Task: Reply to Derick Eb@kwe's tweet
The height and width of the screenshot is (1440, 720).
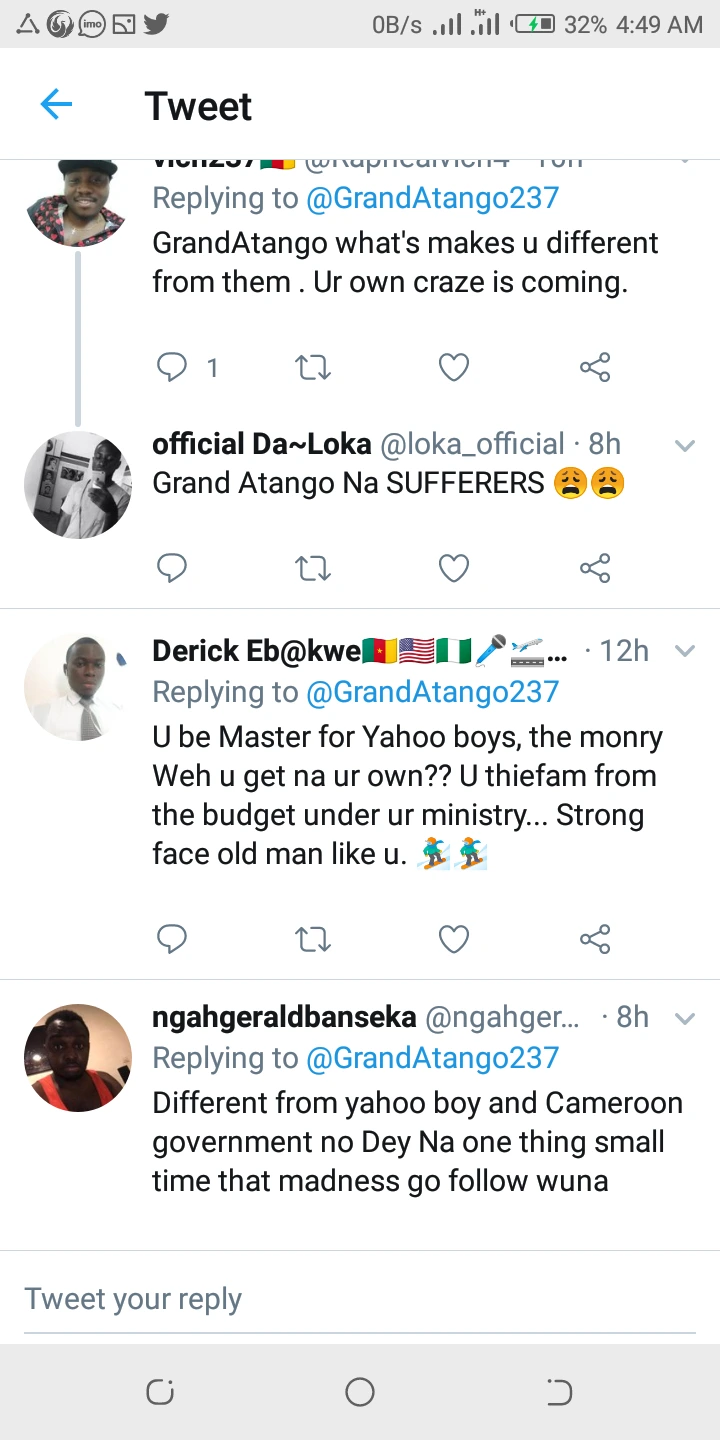Action: [172, 939]
